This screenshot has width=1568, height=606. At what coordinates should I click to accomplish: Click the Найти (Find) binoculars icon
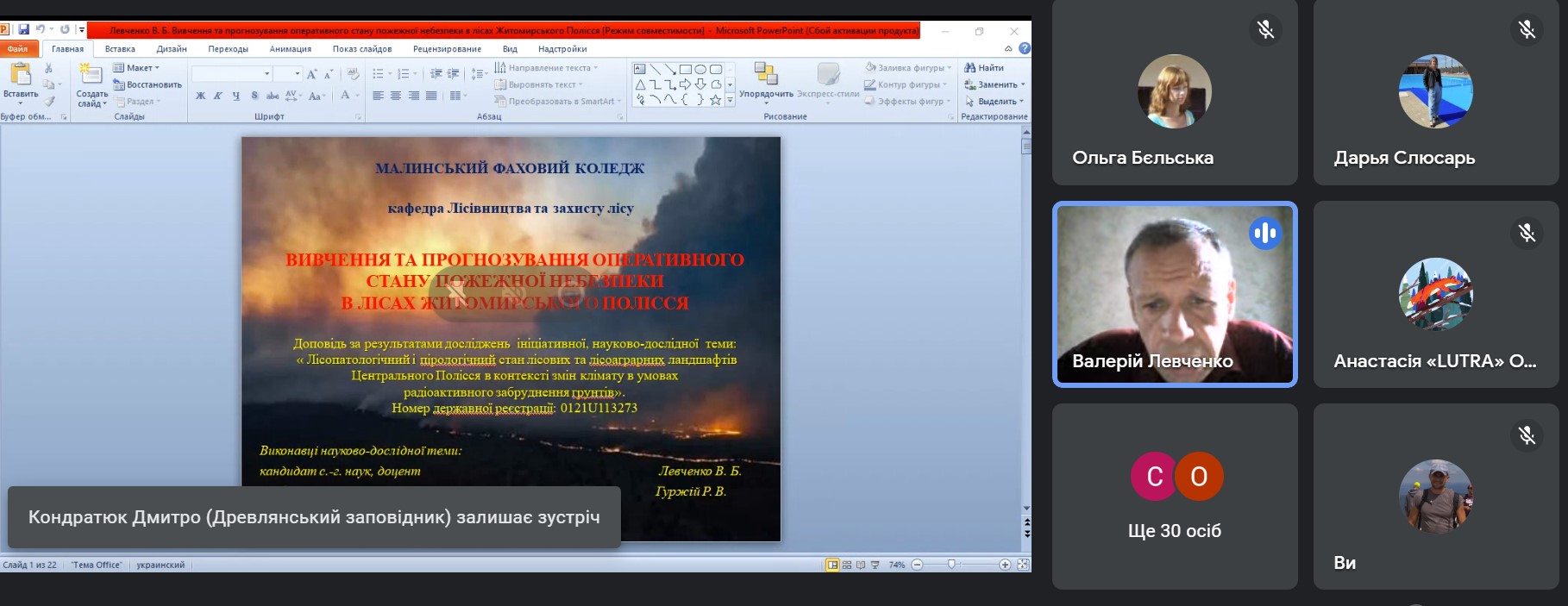coord(969,68)
